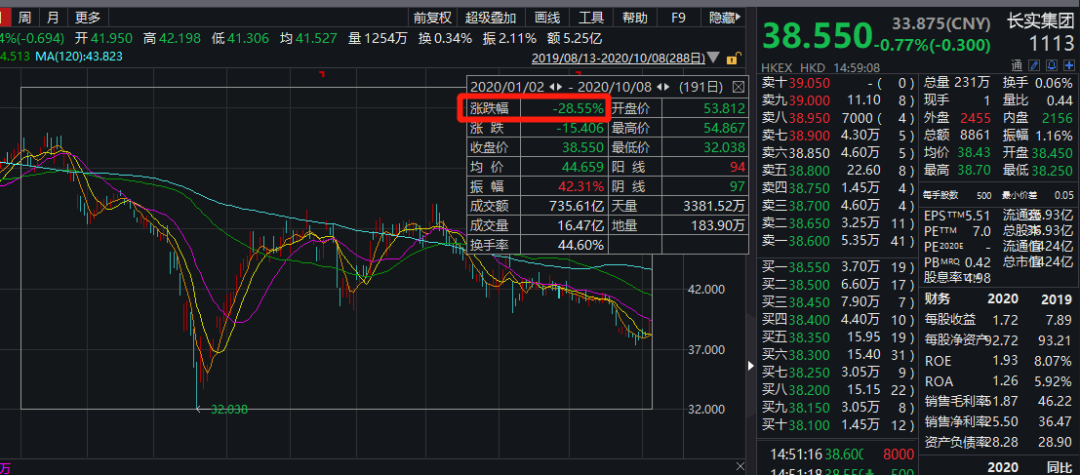
Task: Open the 帮助 help menu
Action: 635,18
